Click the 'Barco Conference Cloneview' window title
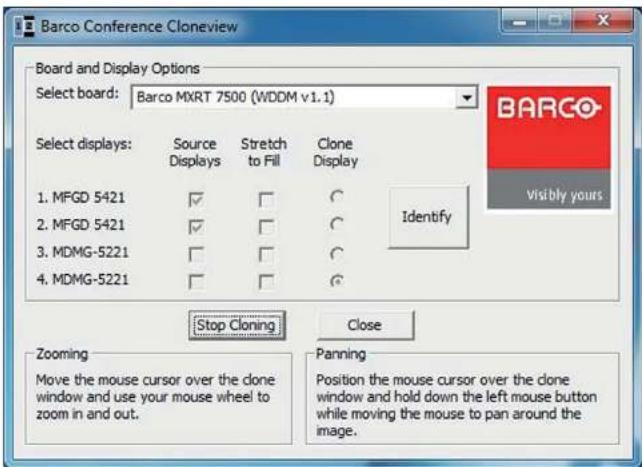The width and height of the screenshot is (642, 467). click(139, 27)
